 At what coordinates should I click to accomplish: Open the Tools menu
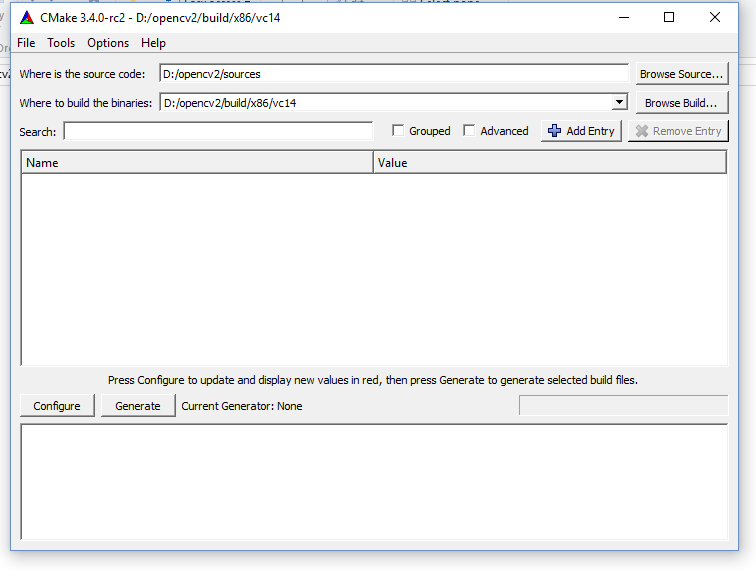[x=61, y=43]
